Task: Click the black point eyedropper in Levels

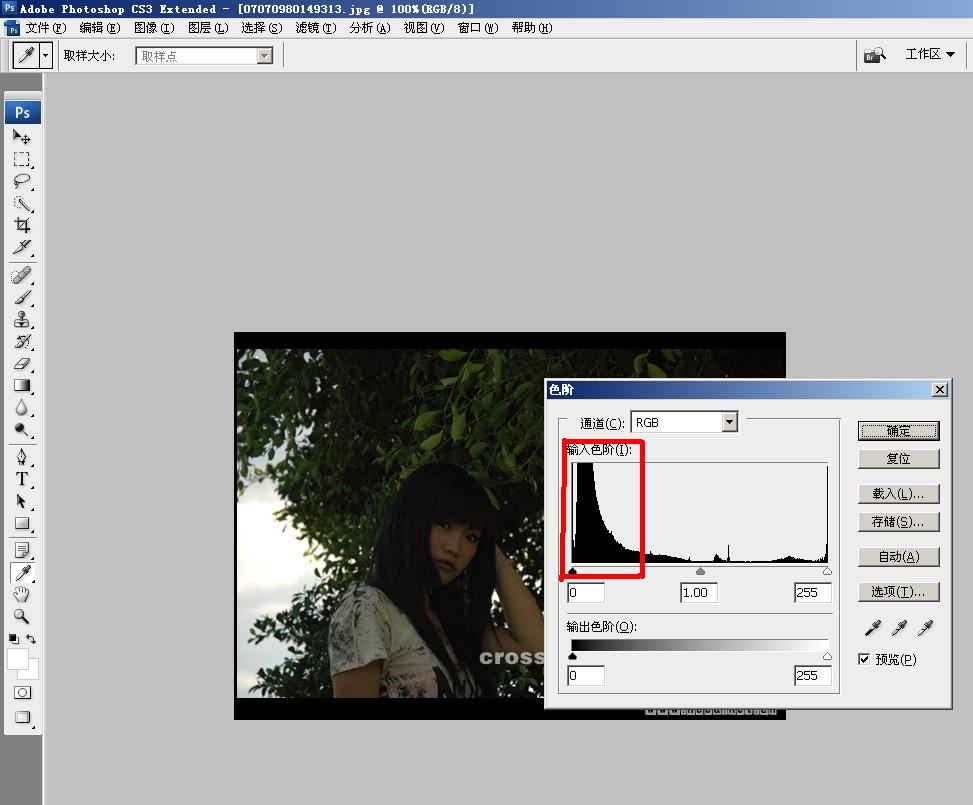Action: pyautogui.click(x=873, y=628)
